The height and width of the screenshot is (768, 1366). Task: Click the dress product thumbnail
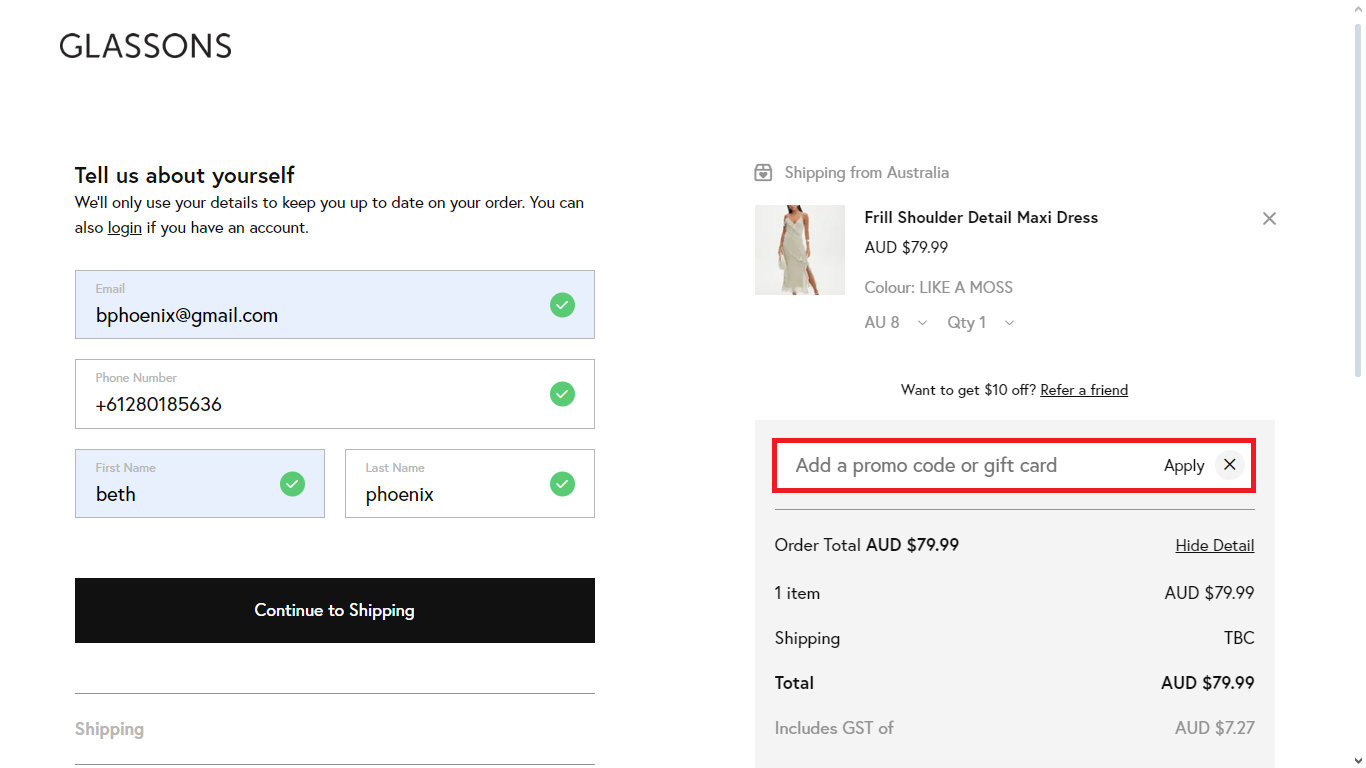(x=799, y=250)
